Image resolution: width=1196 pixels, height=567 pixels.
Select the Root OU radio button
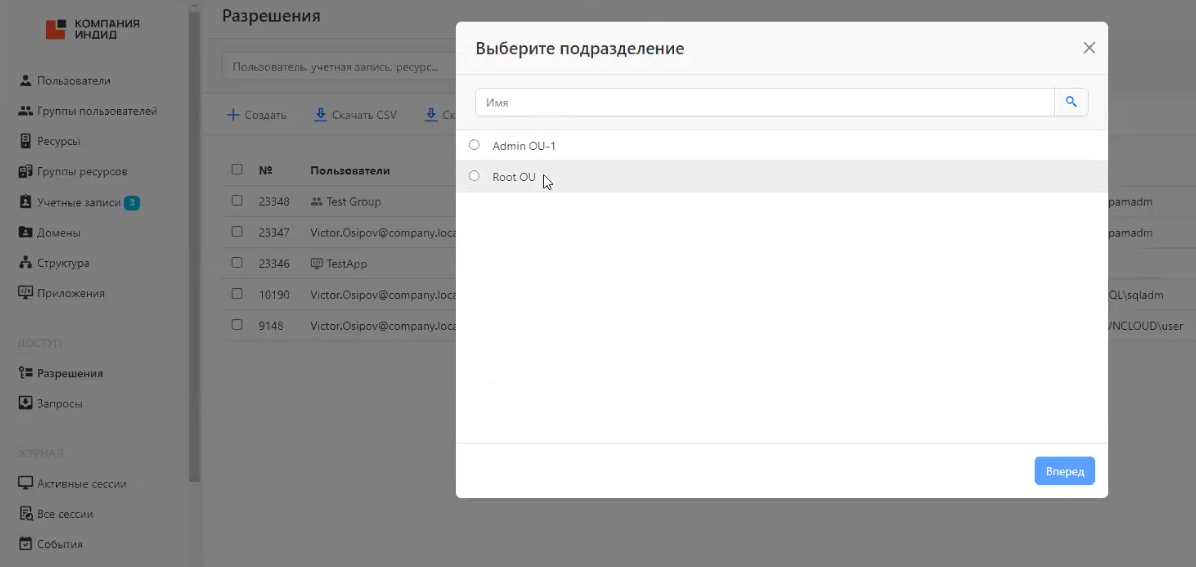[474, 176]
